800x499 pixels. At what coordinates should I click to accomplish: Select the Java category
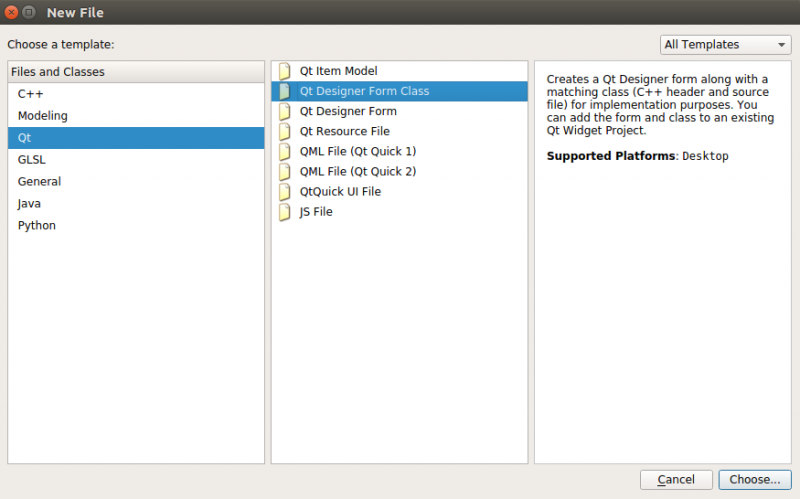click(136, 204)
